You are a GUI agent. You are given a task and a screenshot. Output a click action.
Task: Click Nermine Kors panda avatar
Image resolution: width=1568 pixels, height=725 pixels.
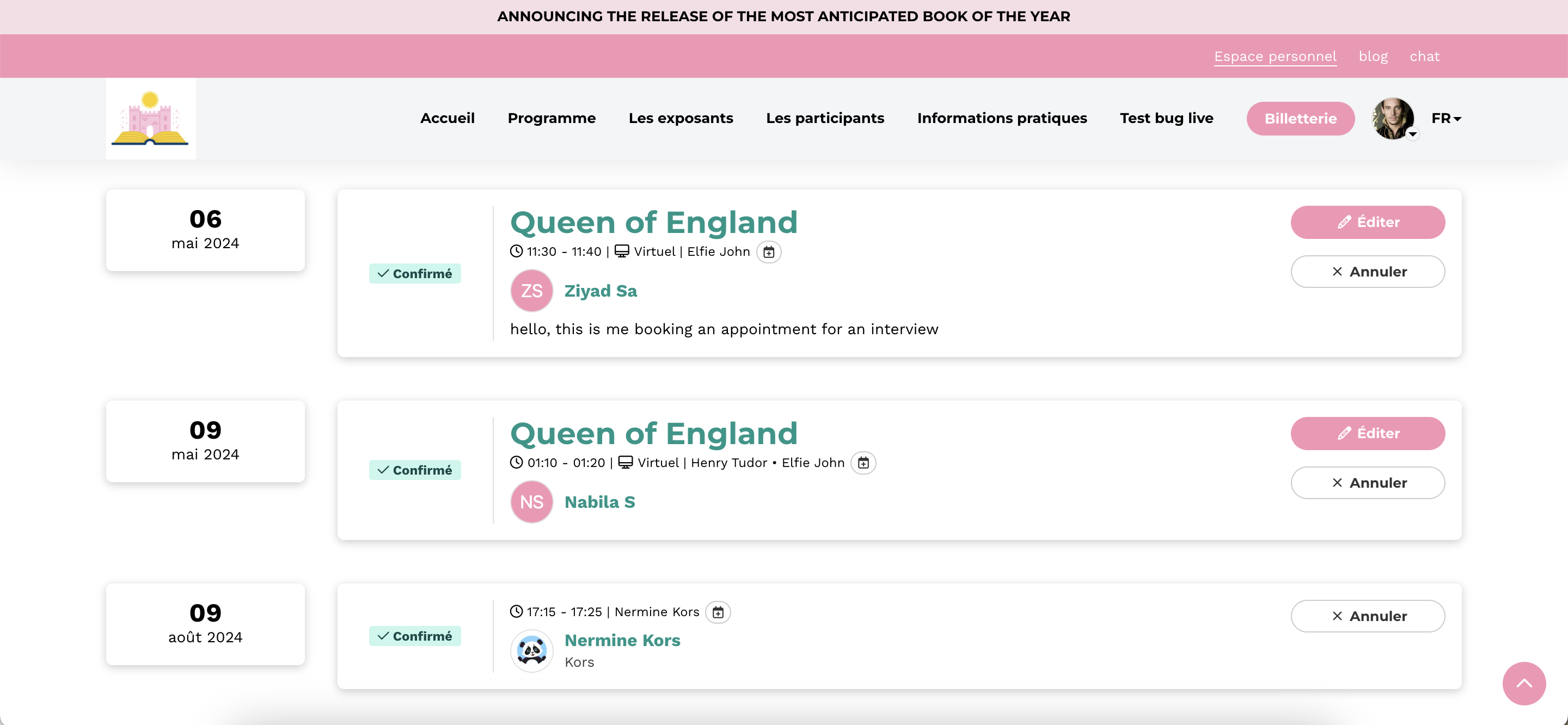pyautogui.click(x=531, y=651)
